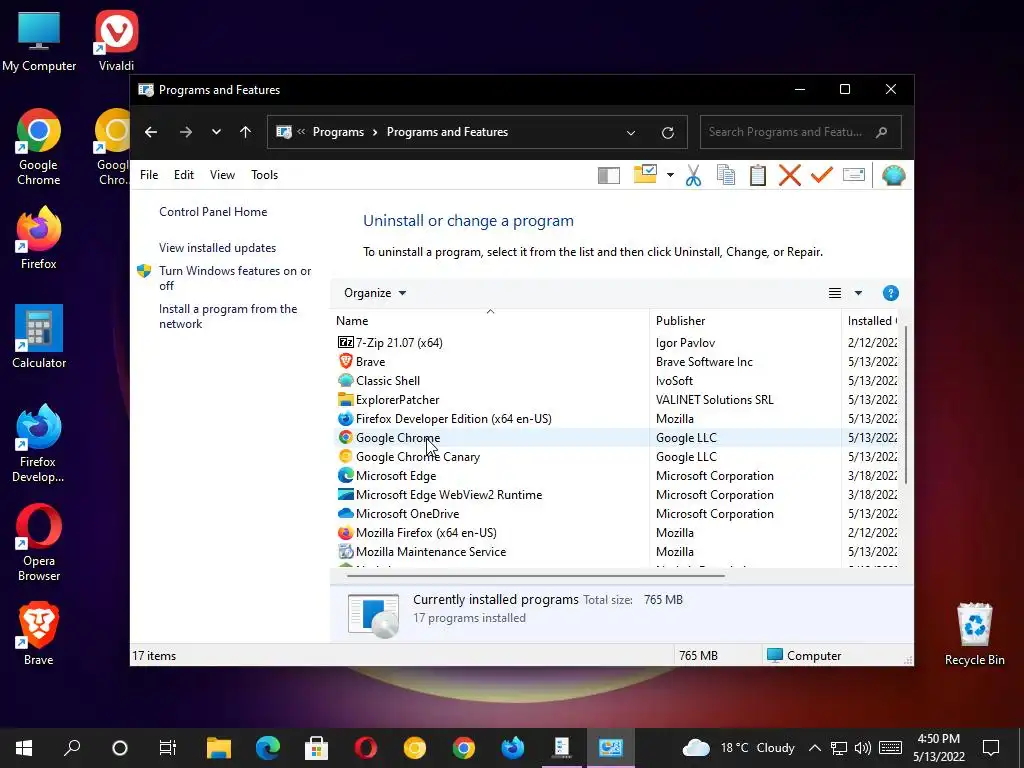Click the Forward navigation arrow
This screenshot has width=1024, height=768.
[x=186, y=132]
